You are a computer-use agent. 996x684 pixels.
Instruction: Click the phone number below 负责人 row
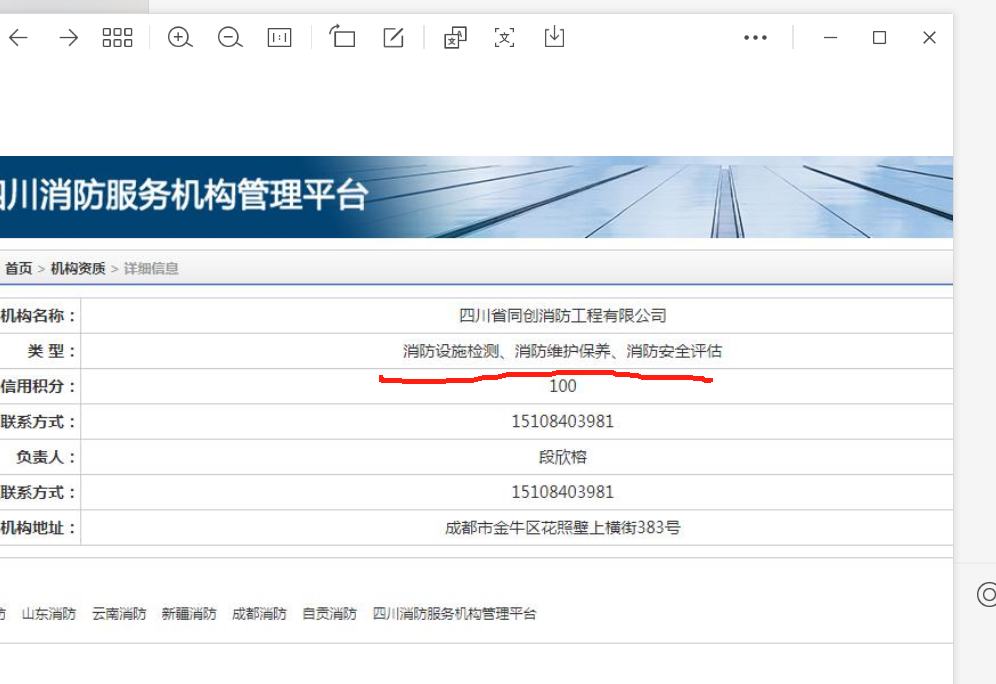click(x=563, y=492)
